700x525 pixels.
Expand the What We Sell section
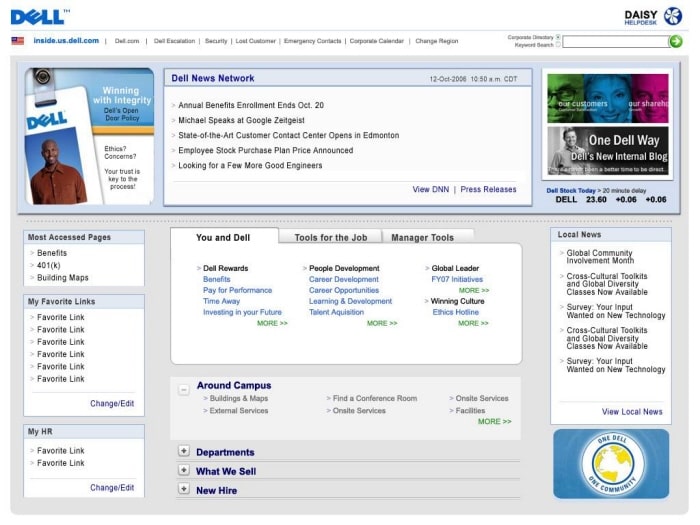pos(183,470)
